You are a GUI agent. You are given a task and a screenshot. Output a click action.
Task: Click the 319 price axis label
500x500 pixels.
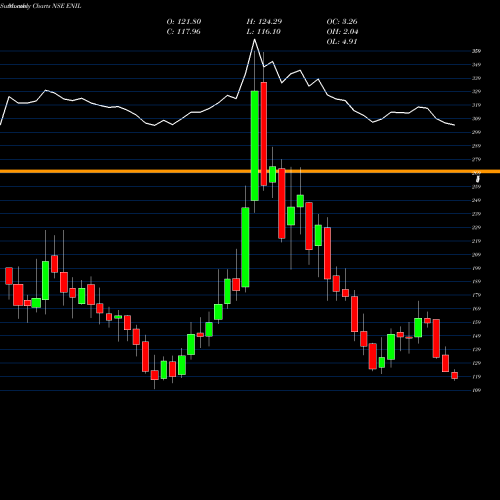point(476,105)
